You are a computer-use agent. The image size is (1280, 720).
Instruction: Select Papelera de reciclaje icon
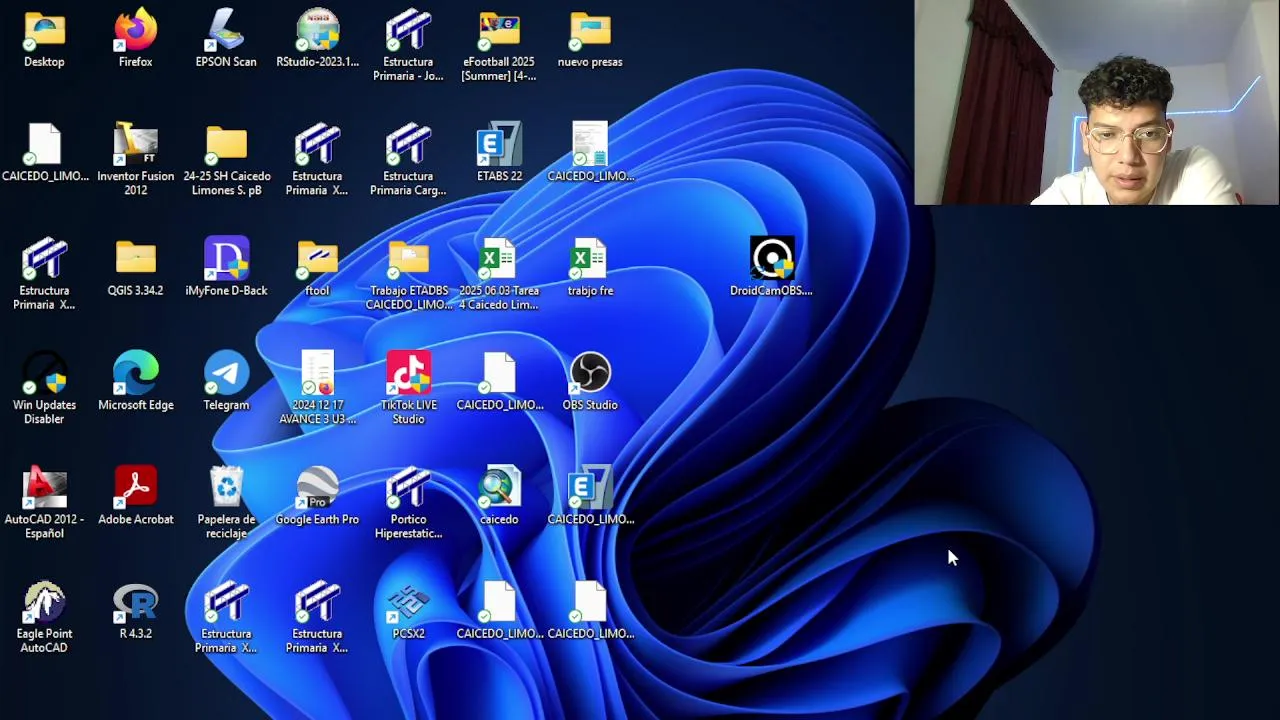coord(226,489)
